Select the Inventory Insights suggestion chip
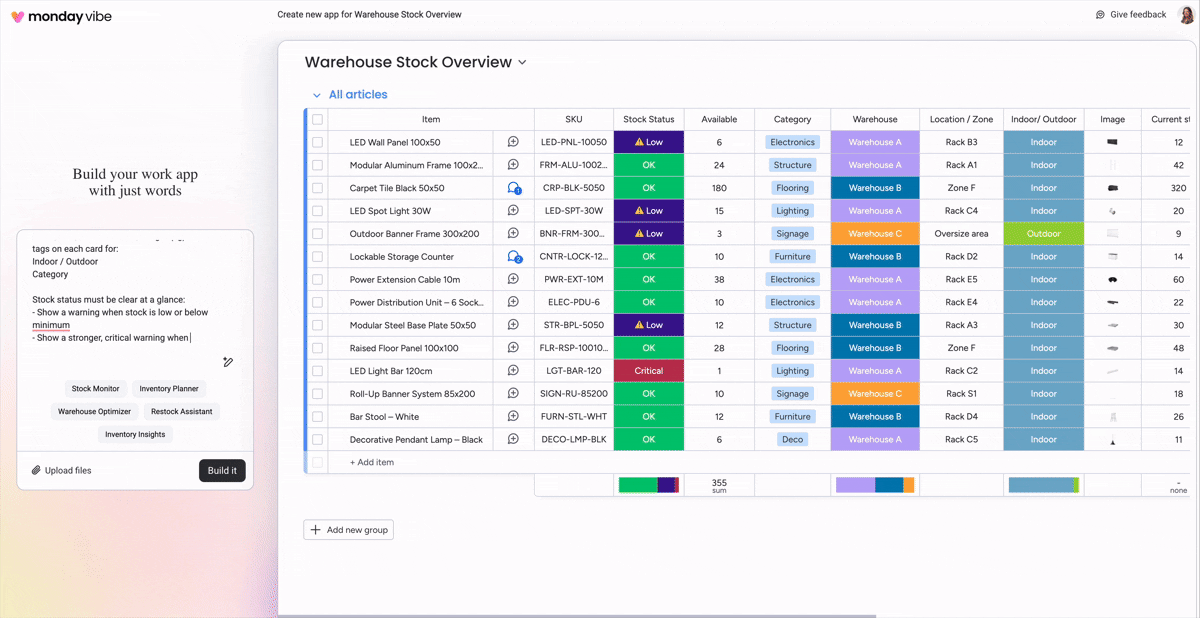The height and width of the screenshot is (618, 1200). [135, 434]
